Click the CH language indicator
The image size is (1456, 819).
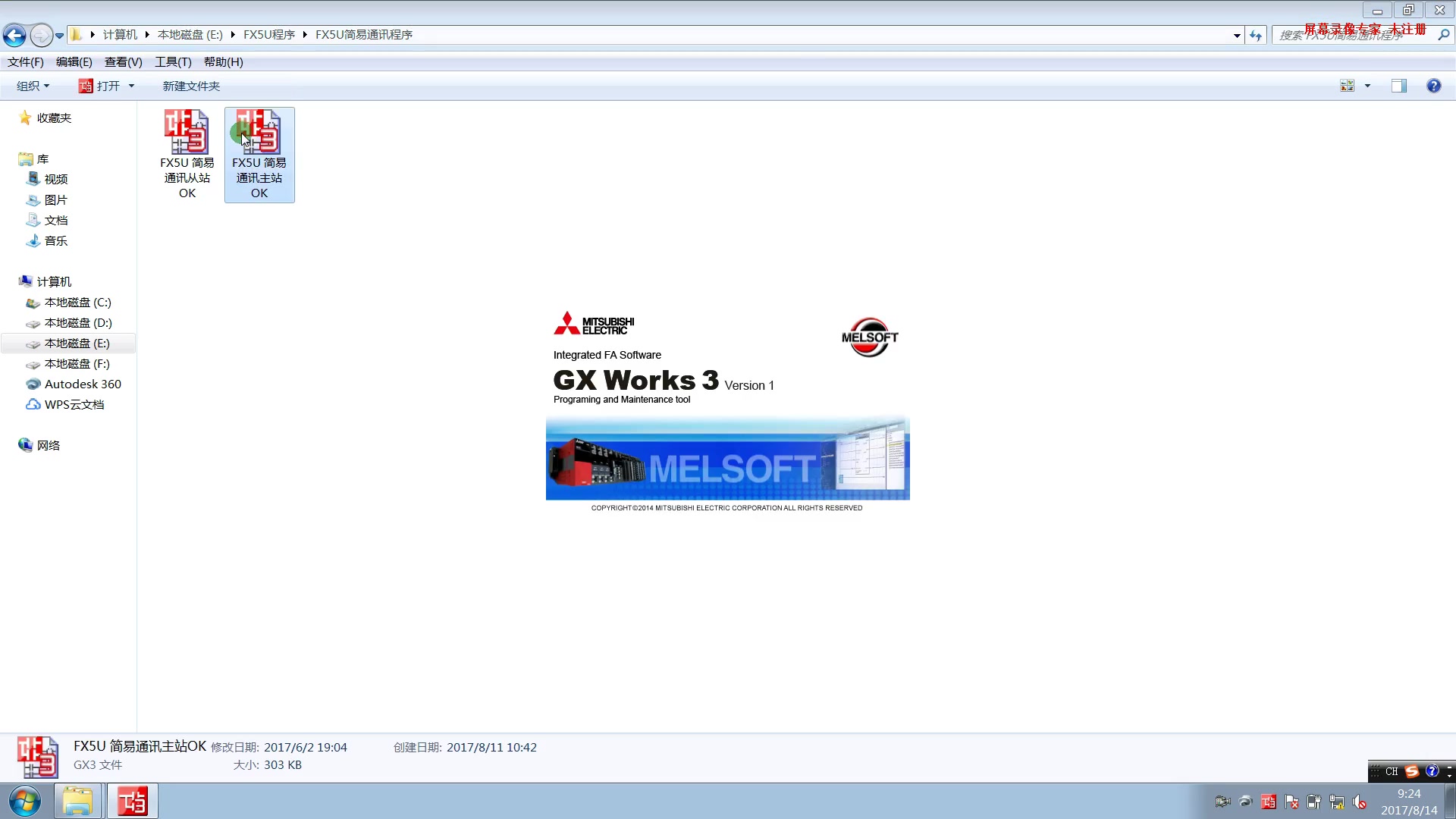click(x=1392, y=771)
